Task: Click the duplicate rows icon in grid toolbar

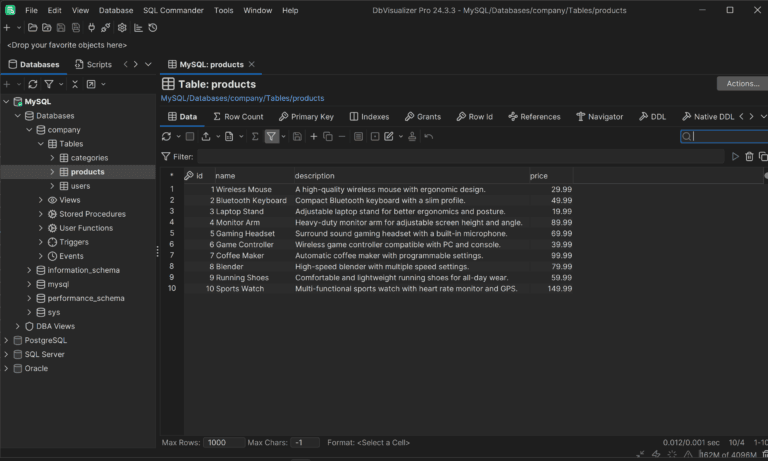Action: (x=328, y=137)
